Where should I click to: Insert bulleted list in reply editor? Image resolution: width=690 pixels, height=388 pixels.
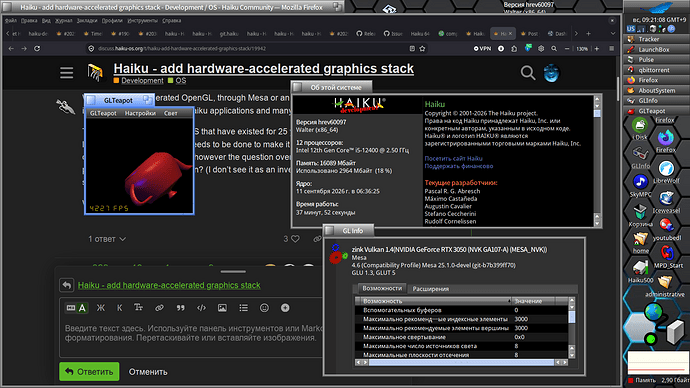[243, 308]
